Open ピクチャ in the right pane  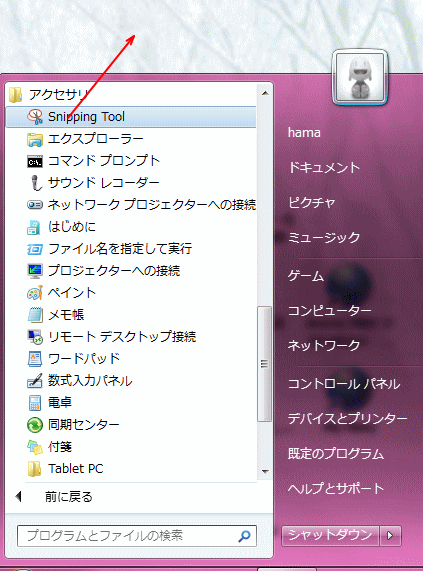tap(311, 202)
